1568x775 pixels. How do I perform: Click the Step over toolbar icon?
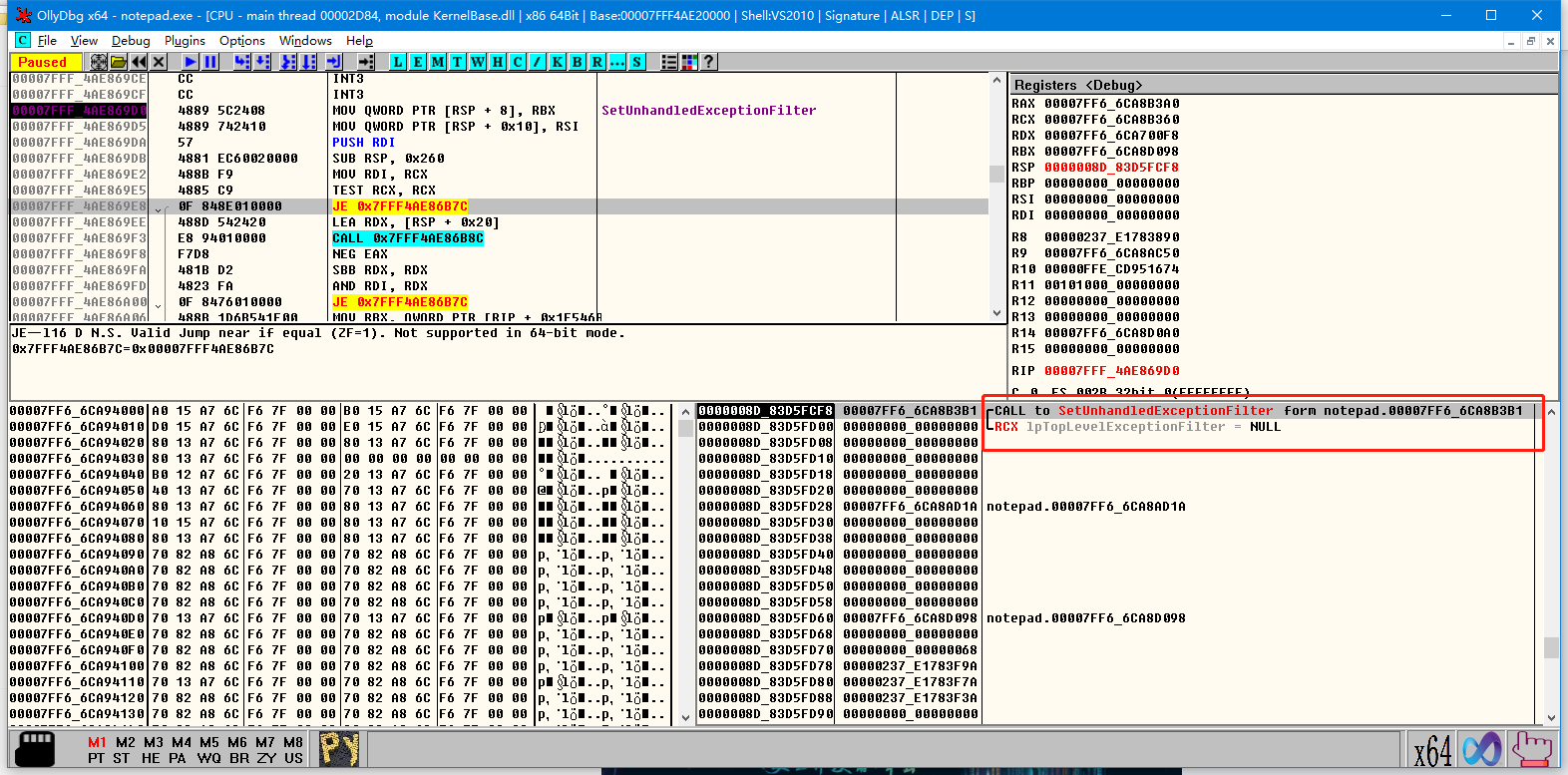click(x=262, y=62)
